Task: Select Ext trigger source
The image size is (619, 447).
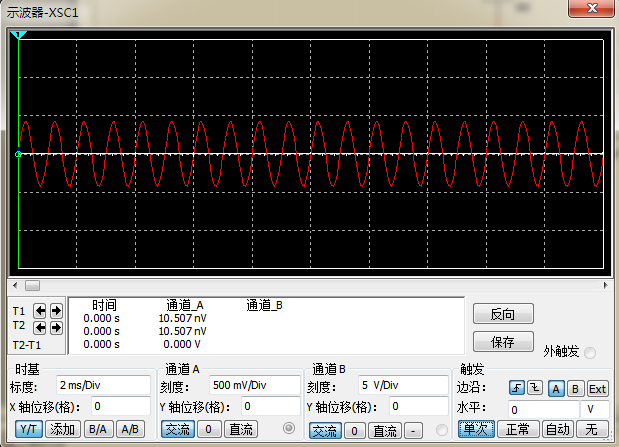Action: point(597,389)
